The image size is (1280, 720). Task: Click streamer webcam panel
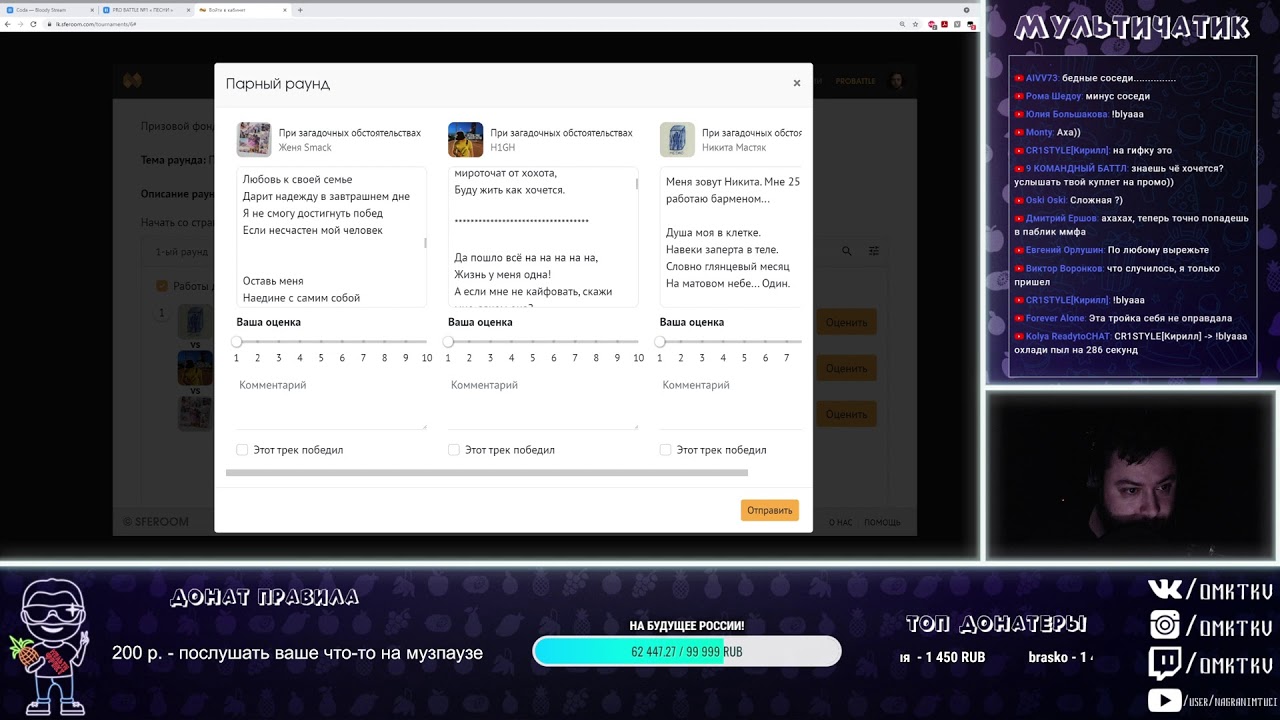point(1131,475)
